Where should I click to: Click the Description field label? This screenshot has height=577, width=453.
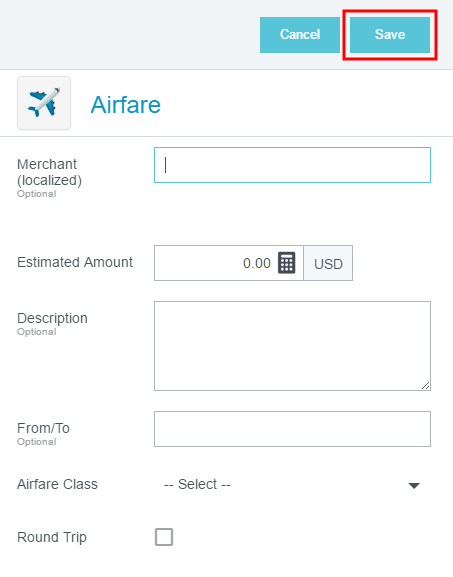point(52,318)
